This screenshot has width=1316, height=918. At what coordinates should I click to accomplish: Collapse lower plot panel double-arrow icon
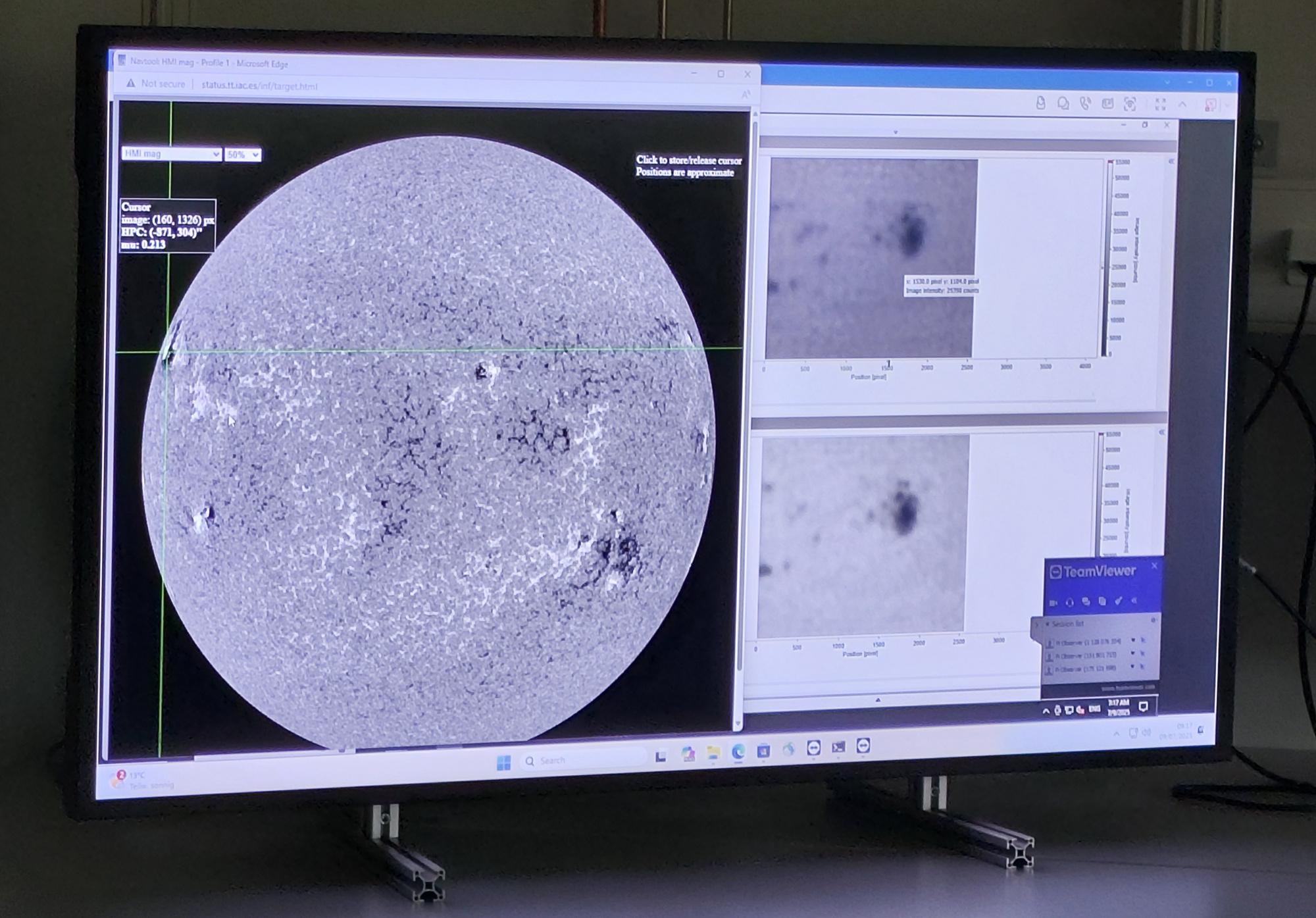pos(1161,432)
